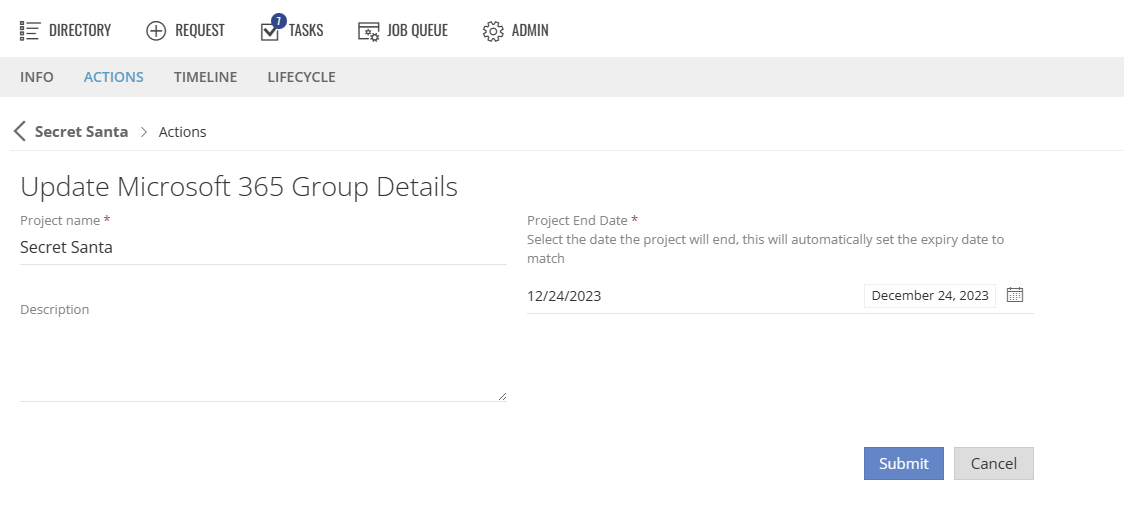Screen dimensions: 1124x522
Task: Click the Project name field label
Action: pyautogui.click(x=60, y=220)
